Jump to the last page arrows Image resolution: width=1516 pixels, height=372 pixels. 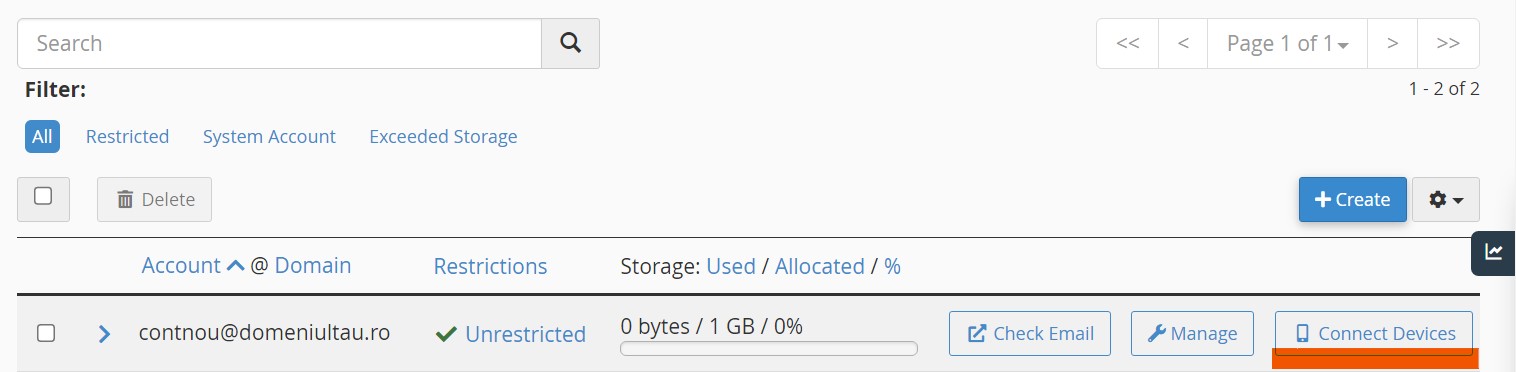pos(1448,43)
